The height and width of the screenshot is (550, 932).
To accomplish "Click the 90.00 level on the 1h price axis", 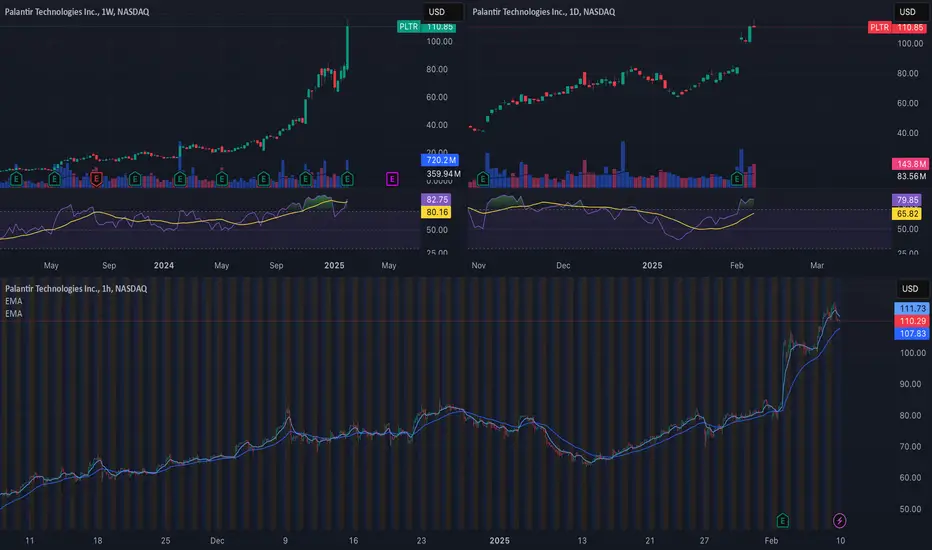I will click(912, 384).
